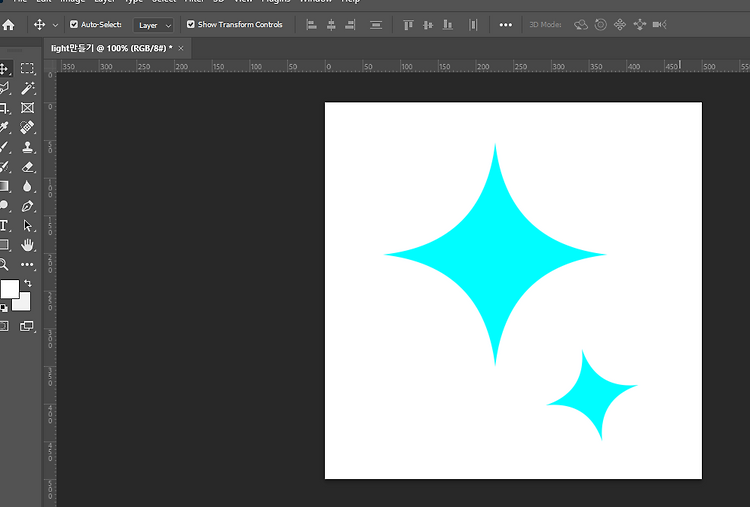
Task: Select the Horizontal Type tool
Action: (x=4, y=225)
